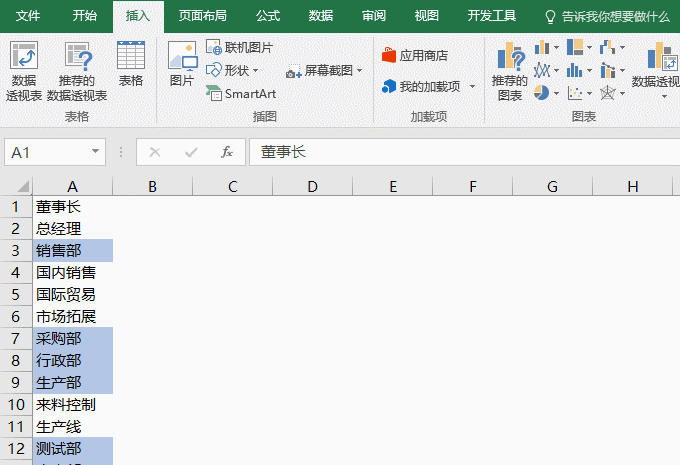Insert a line chart
The height and width of the screenshot is (465, 680).
coord(542,70)
